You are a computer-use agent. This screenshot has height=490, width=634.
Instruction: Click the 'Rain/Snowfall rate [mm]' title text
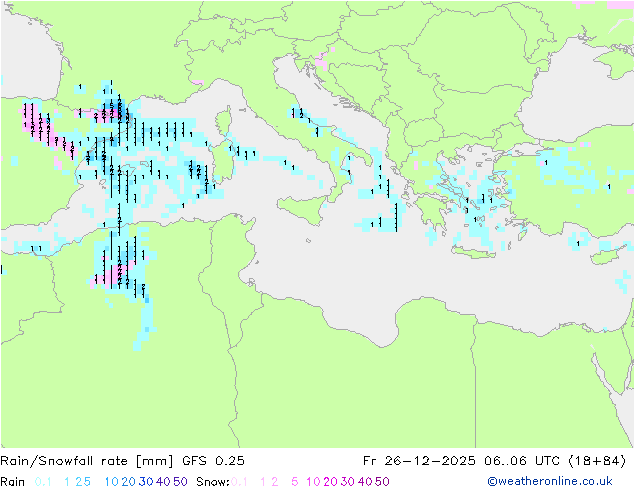click(87, 461)
